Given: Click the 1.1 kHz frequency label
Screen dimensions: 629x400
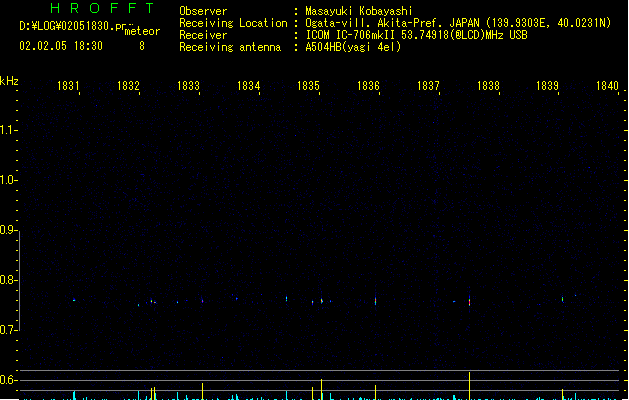Looking at the screenshot, I should tap(8, 130).
